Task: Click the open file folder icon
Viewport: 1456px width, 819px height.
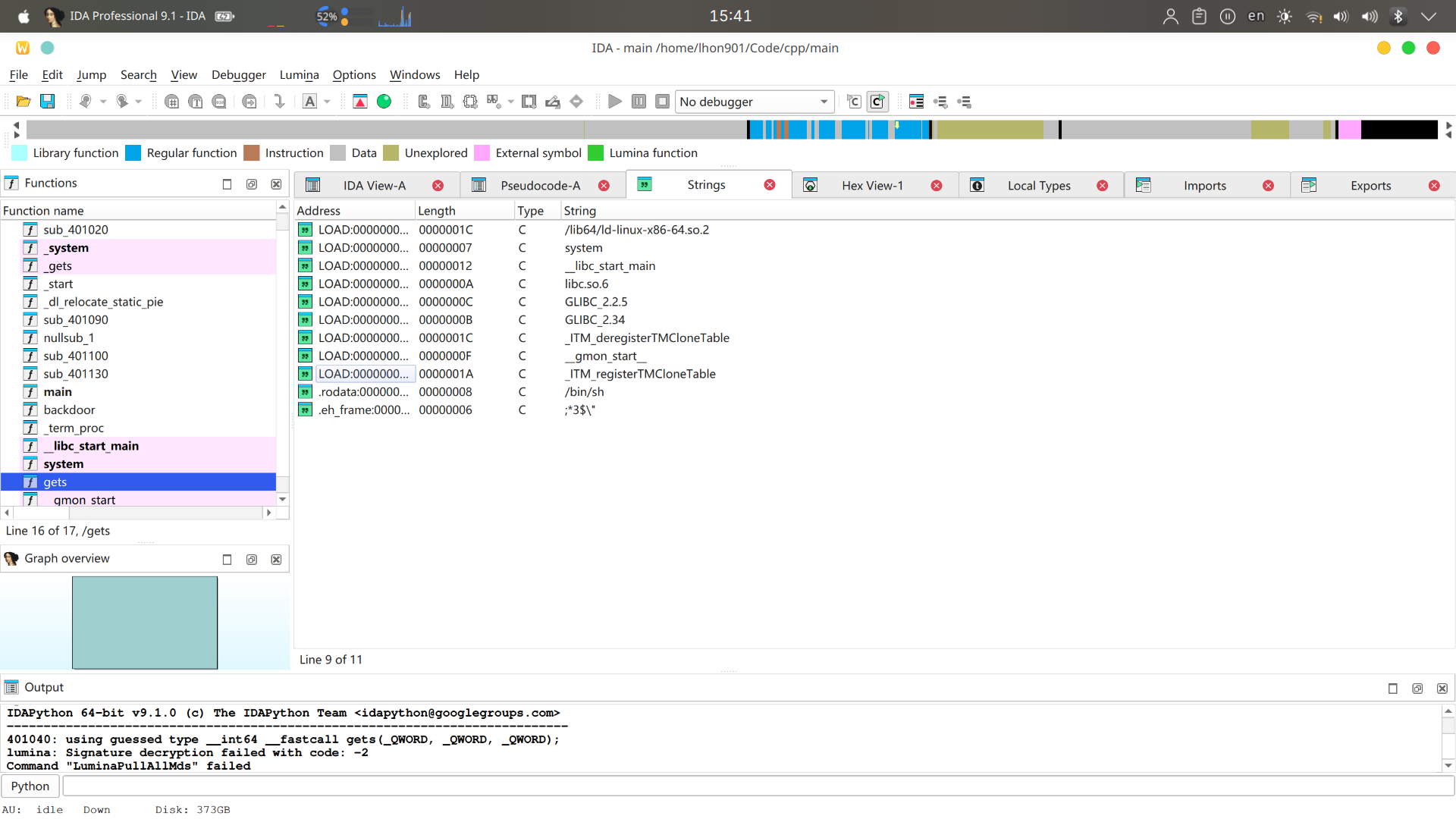Action: [23, 102]
